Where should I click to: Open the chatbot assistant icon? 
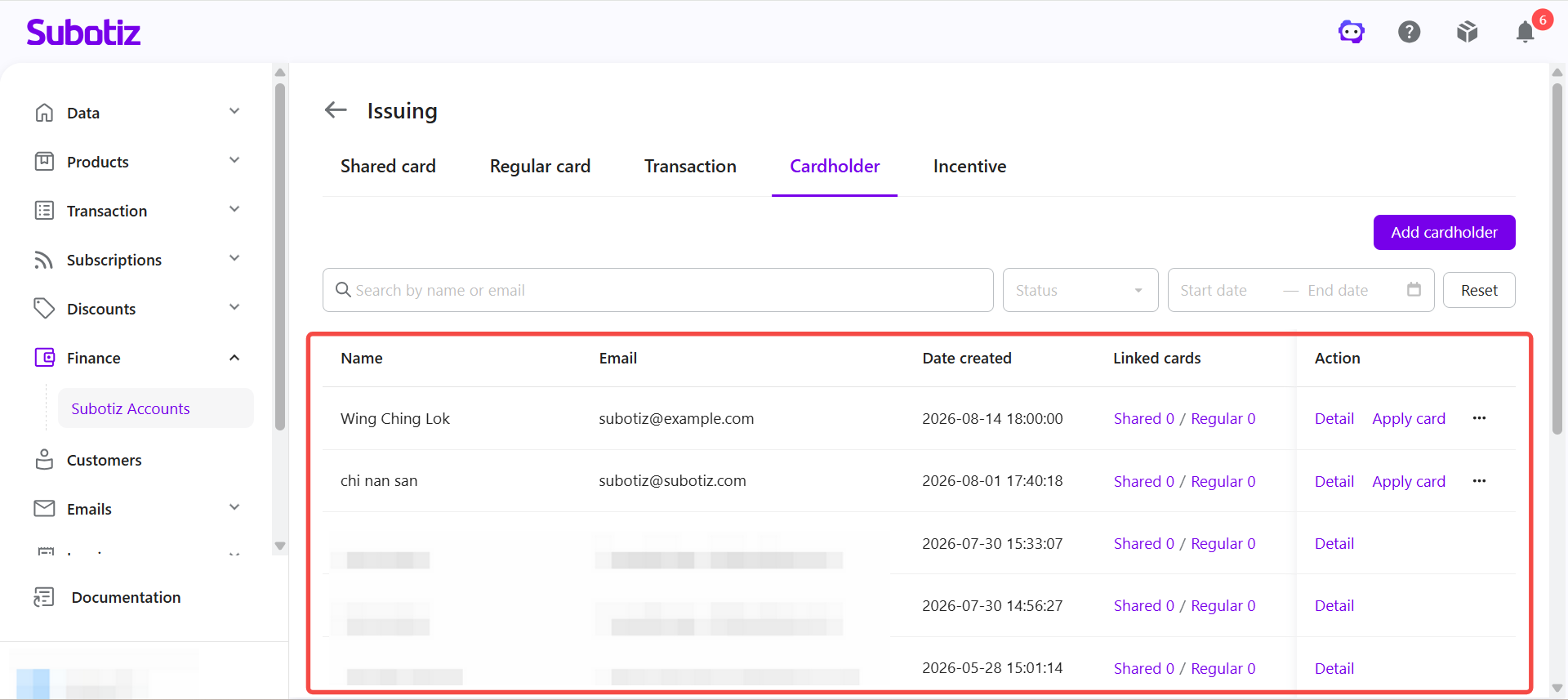click(1352, 32)
